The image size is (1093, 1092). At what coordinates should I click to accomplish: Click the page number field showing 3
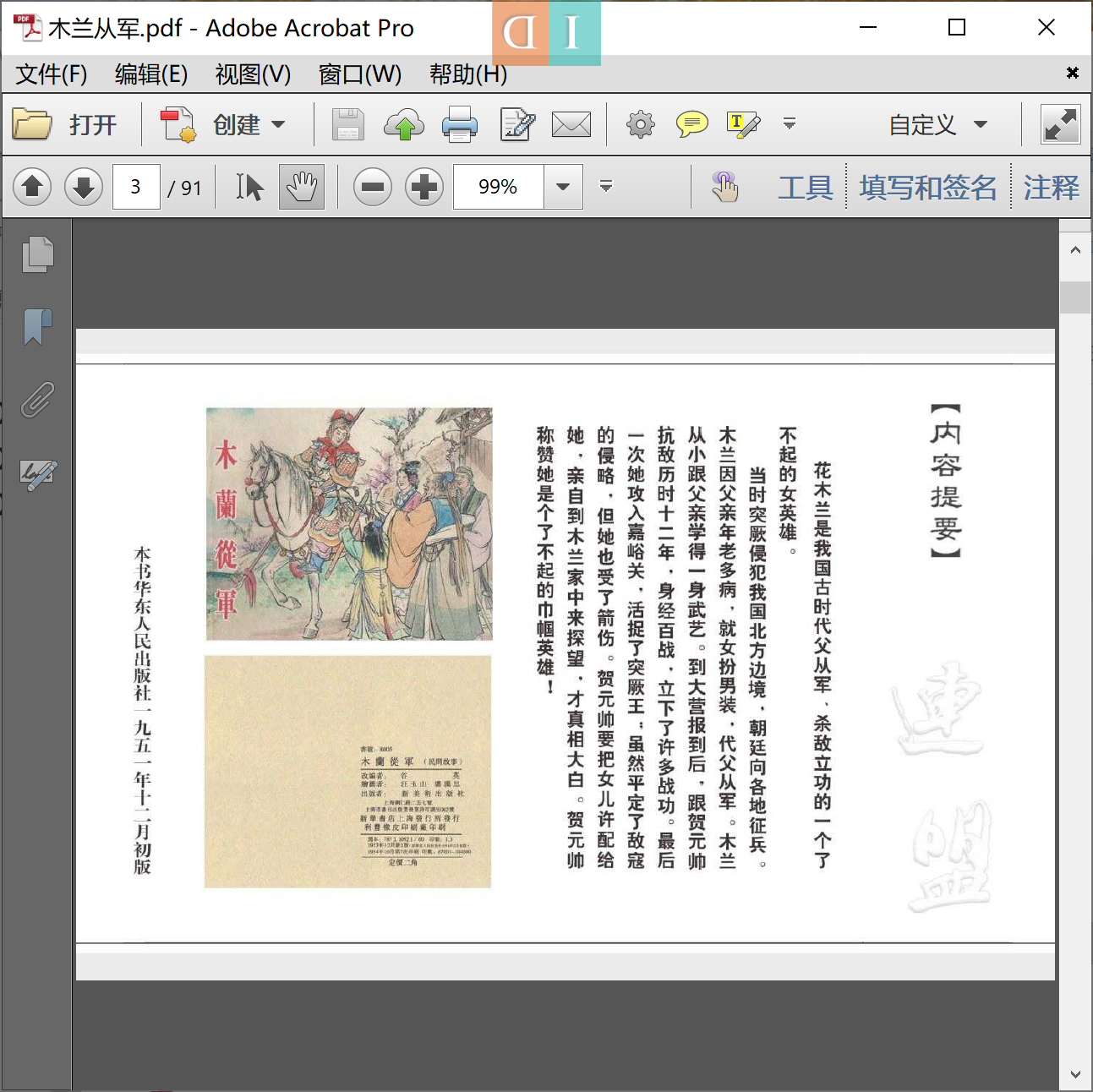136,187
